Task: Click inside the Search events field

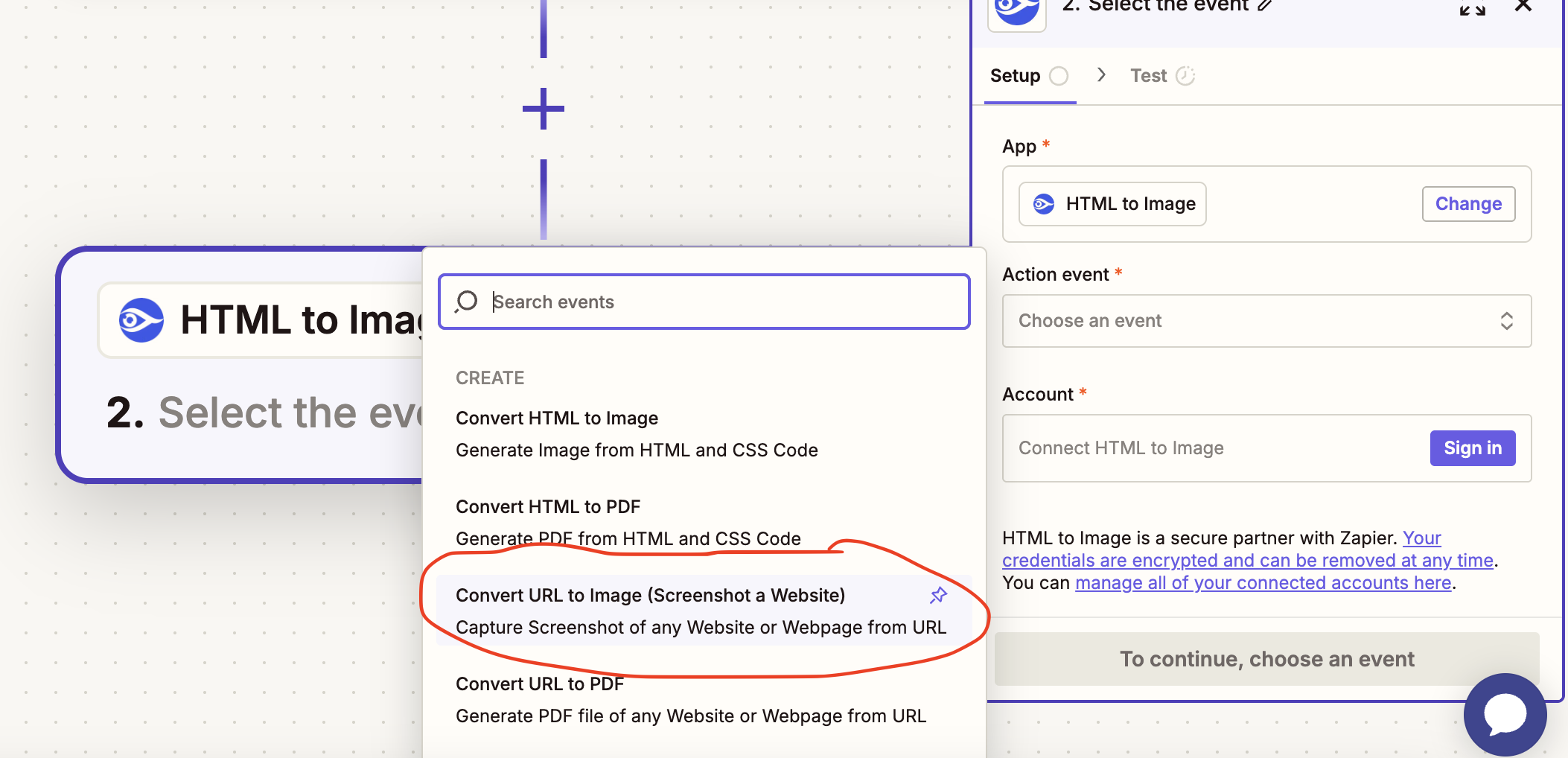Action: pos(670,302)
